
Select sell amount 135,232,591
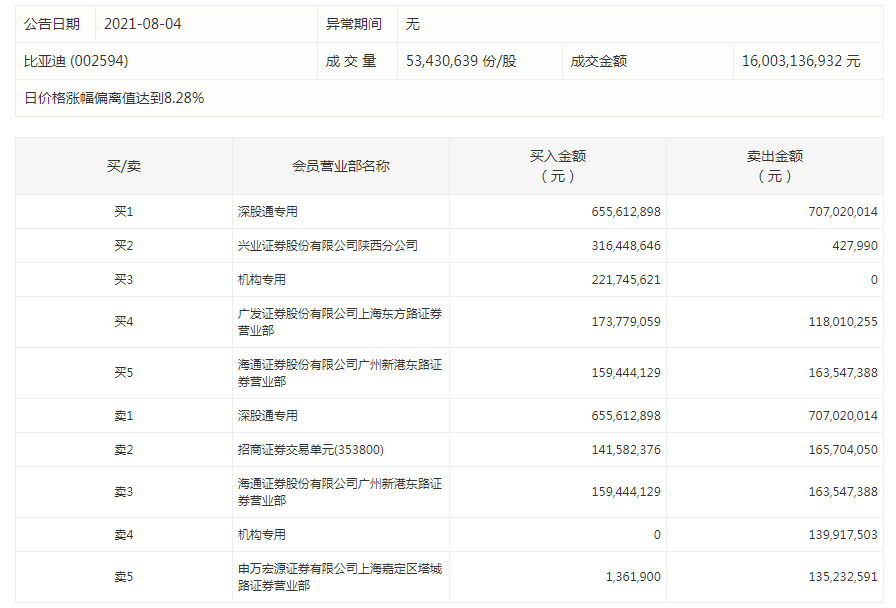click(x=843, y=577)
